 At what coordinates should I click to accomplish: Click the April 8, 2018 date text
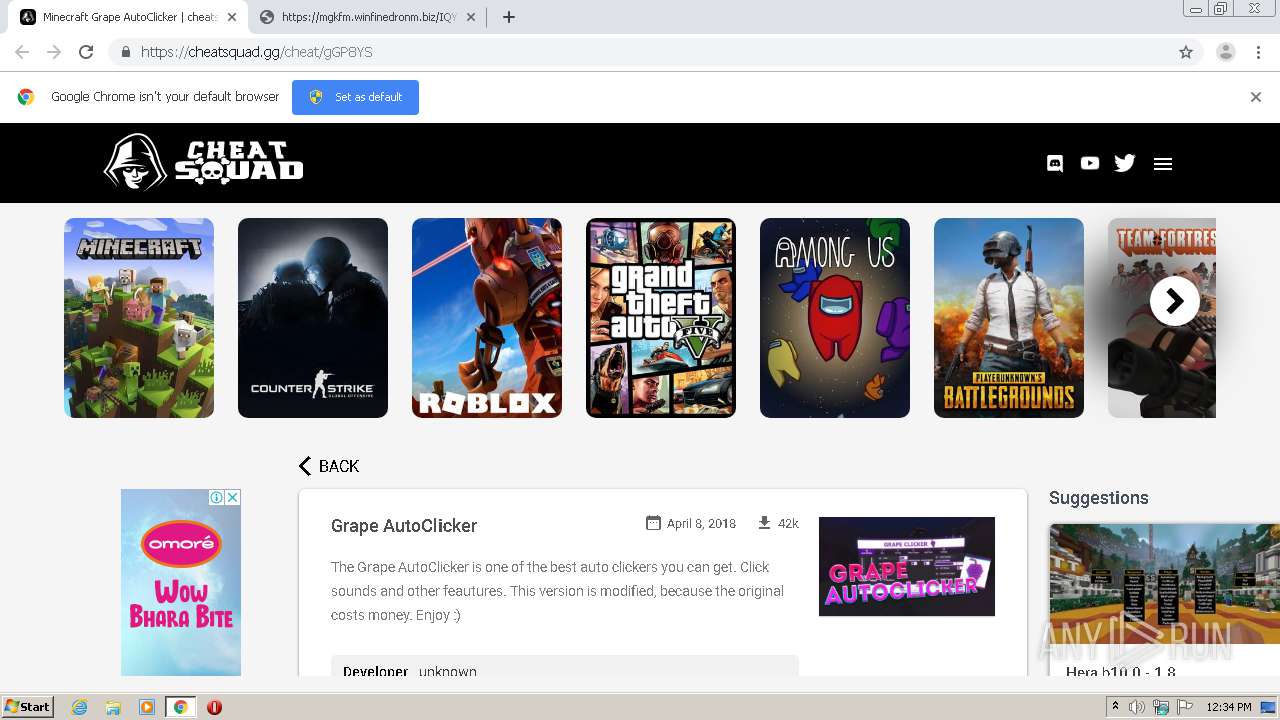pos(701,524)
